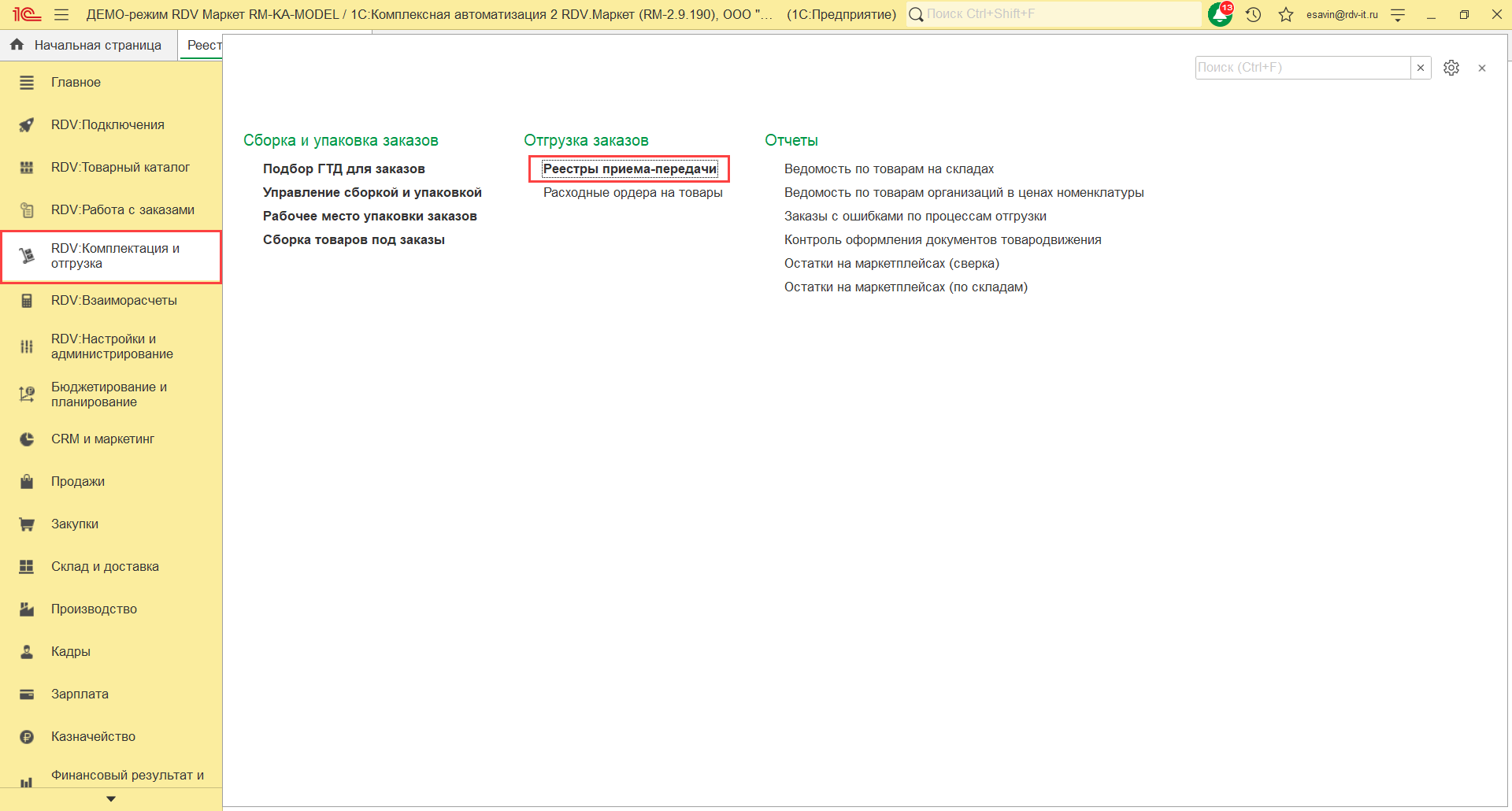Viewport: 1512px width, 811px height.
Task: Click the section search field Ctrl+F
Action: coord(1303,68)
